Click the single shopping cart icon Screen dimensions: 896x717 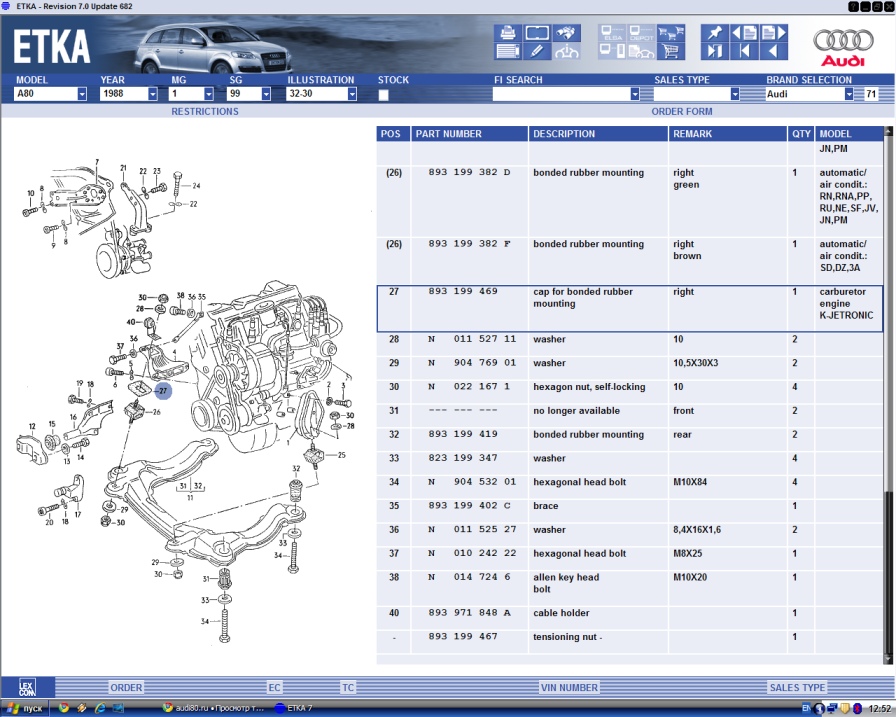(671, 51)
